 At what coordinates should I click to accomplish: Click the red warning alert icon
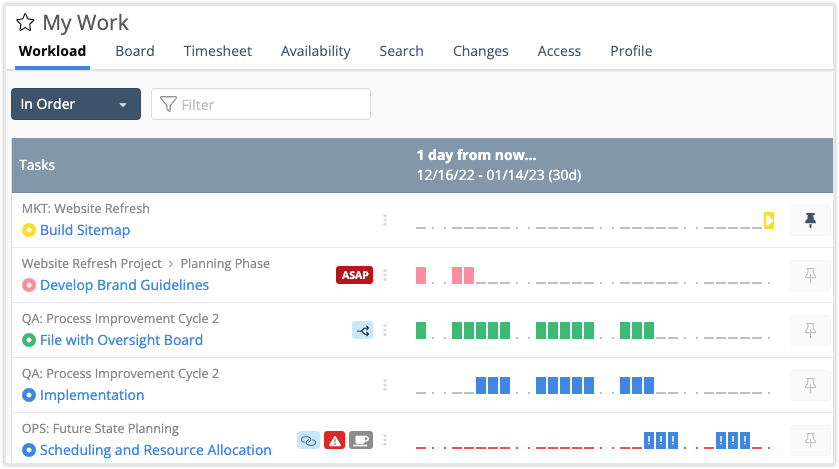point(335,440)
